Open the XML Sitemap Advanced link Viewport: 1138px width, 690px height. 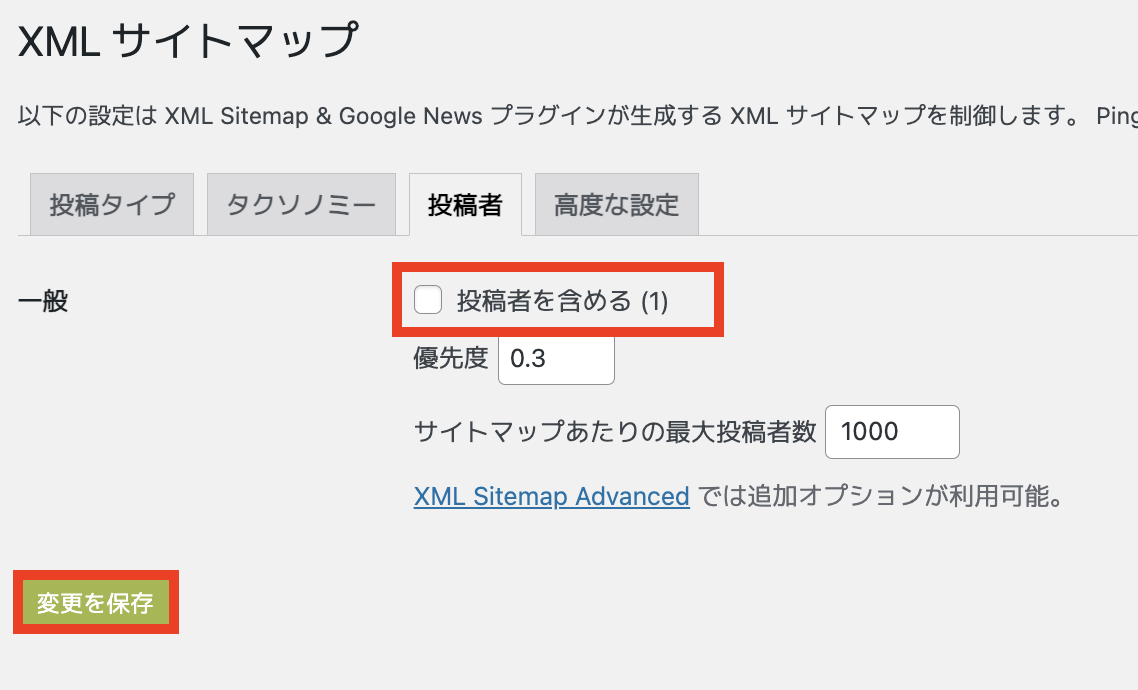point(552,496)
